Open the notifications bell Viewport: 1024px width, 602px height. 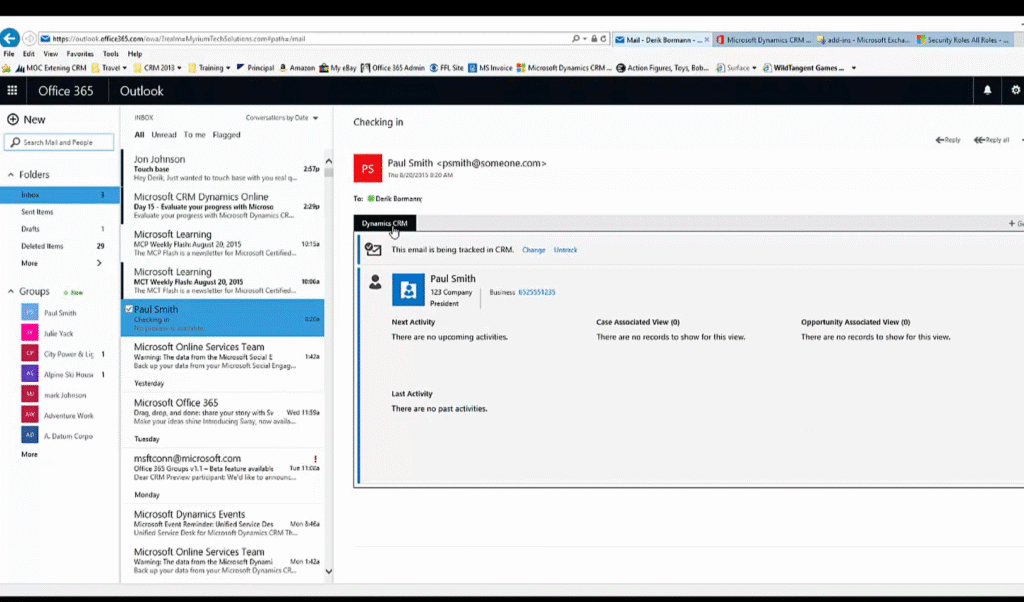coord(987,91)
